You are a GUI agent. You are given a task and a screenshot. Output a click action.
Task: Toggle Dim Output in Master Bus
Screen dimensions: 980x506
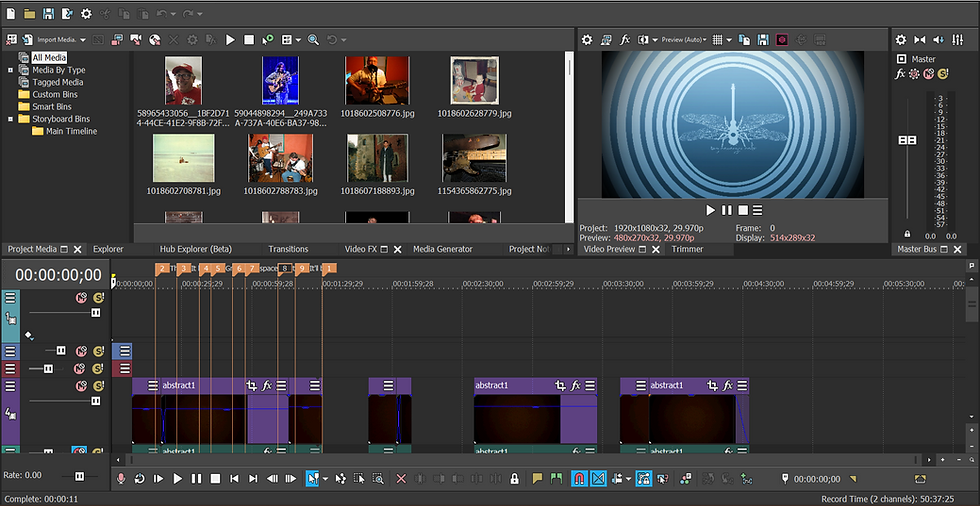tap(938, 40)
